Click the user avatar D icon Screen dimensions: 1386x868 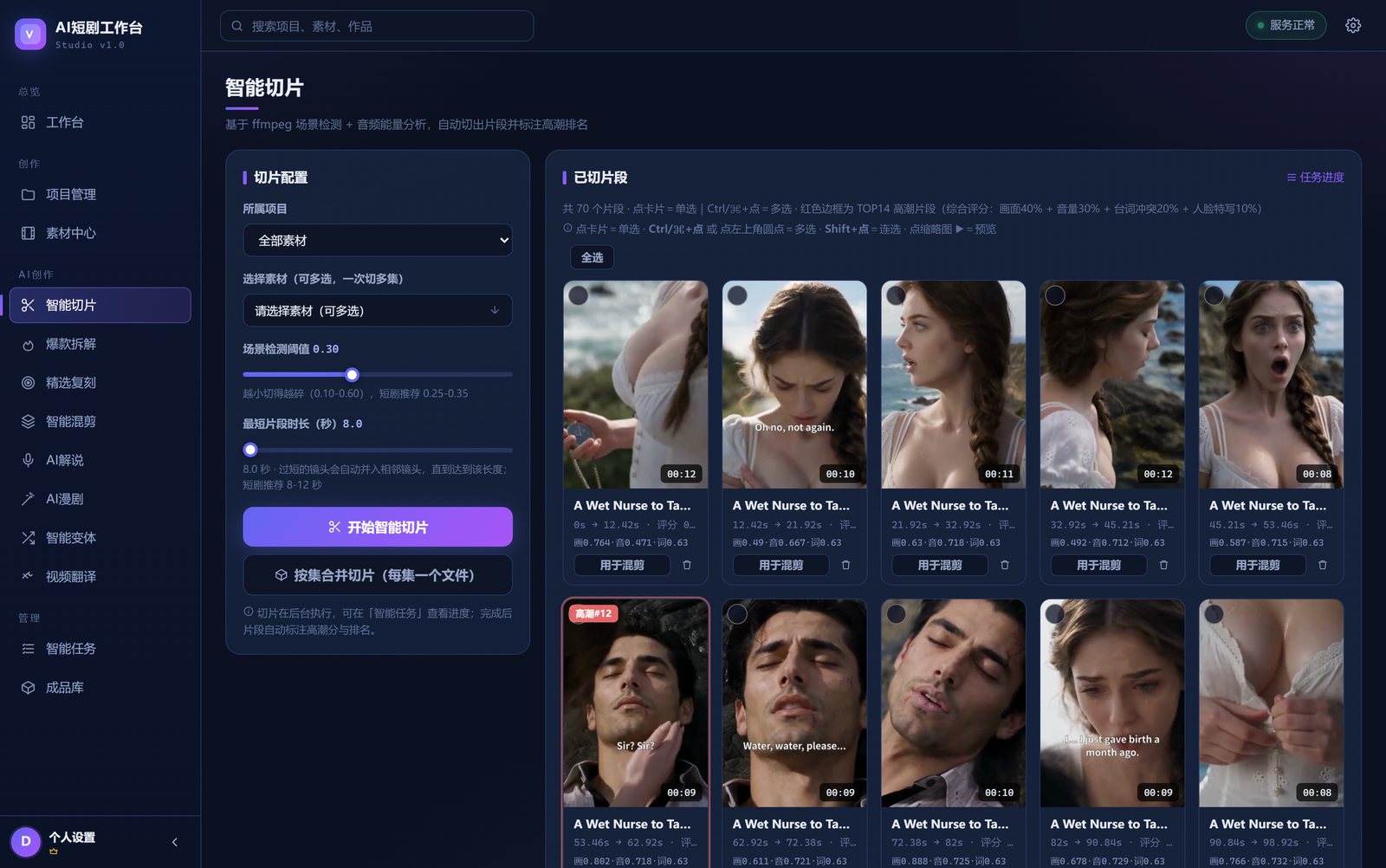point(26,841)
